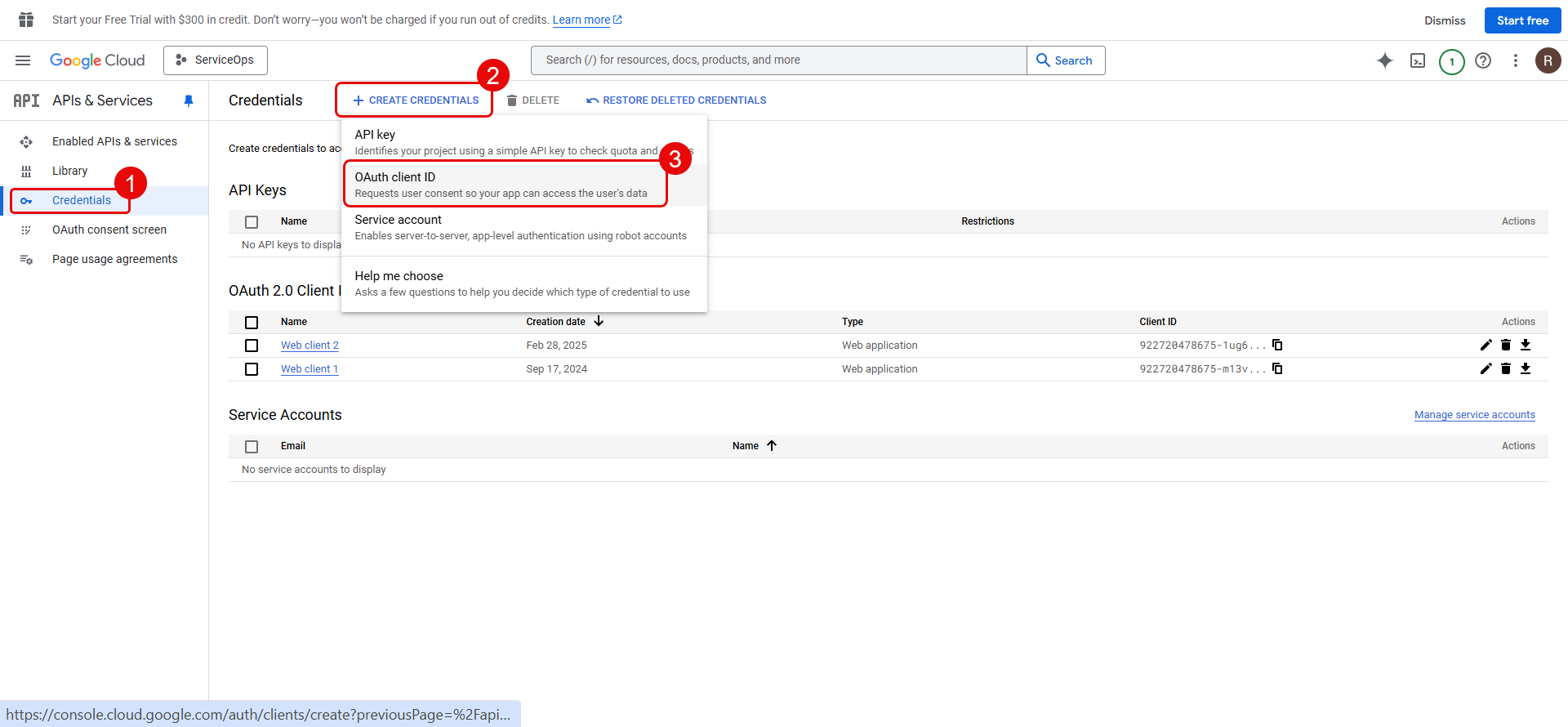
Task: Open the main hamburger navigation menu
Action: (23, 60)
